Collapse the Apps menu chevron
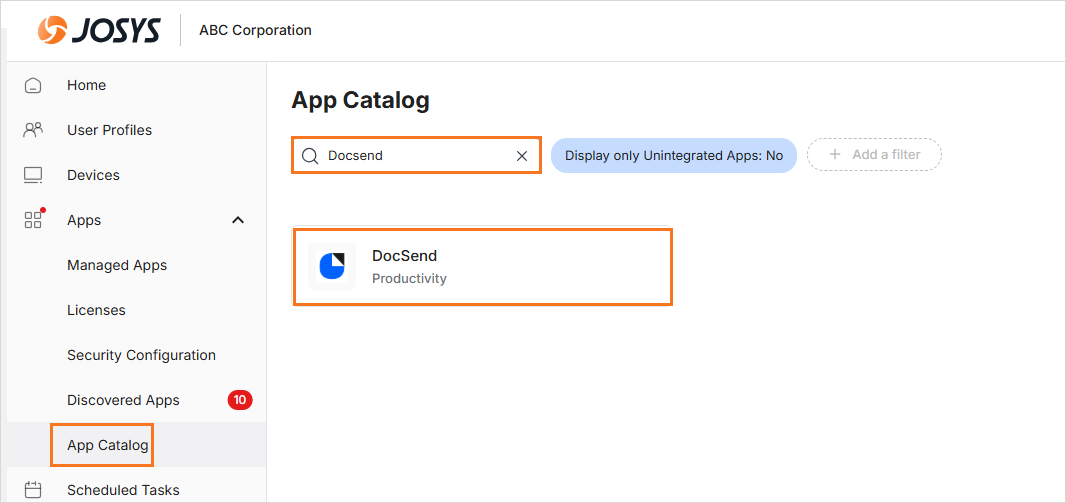This screenshot has height=503, width=1066. click(238, 220)
